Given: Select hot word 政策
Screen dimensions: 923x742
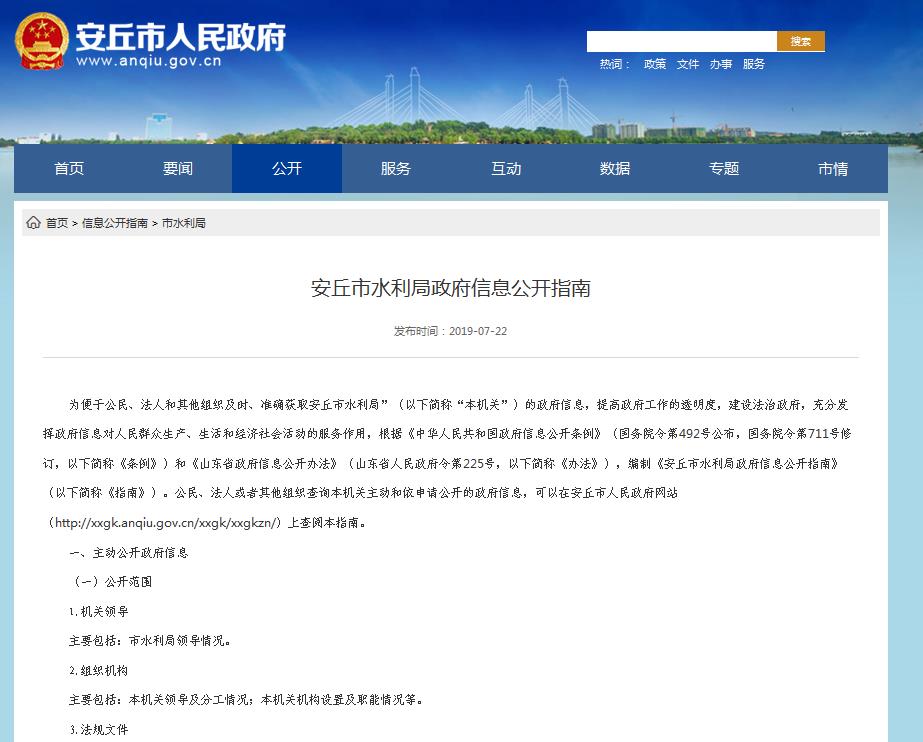Looking at the screenshot, I should (x=655, y=64).
